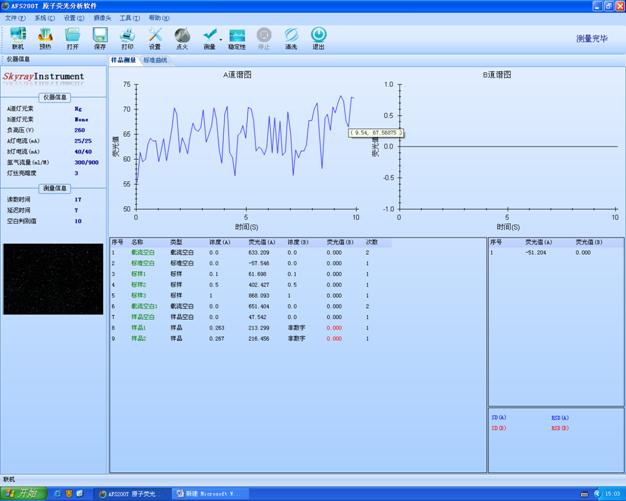Viewport: 626px width, 501px height.
Task: Switch to the 标准曲线 tab
Action: (x=156, y=60)
